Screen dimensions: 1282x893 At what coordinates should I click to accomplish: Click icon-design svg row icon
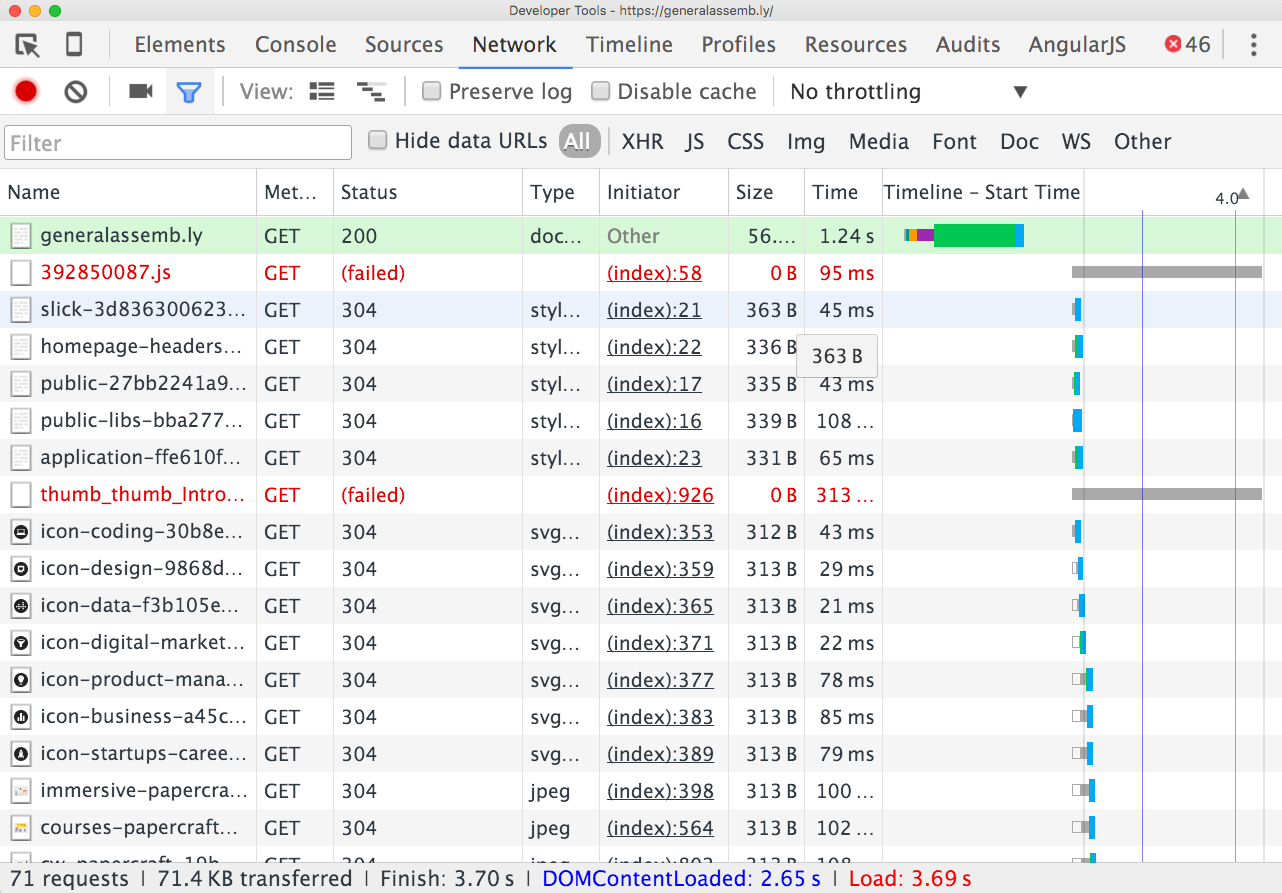21,569
